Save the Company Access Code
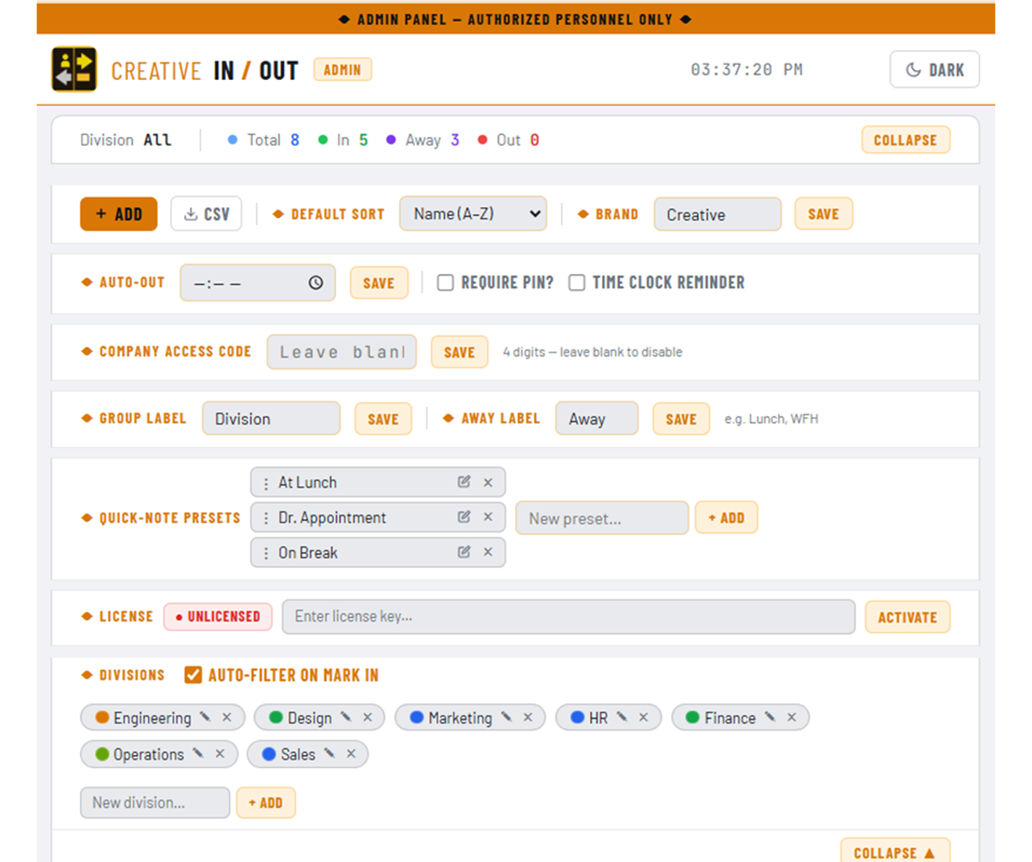Image resolution: width=1032 pixels, height=862 pixels. [459, 352]
